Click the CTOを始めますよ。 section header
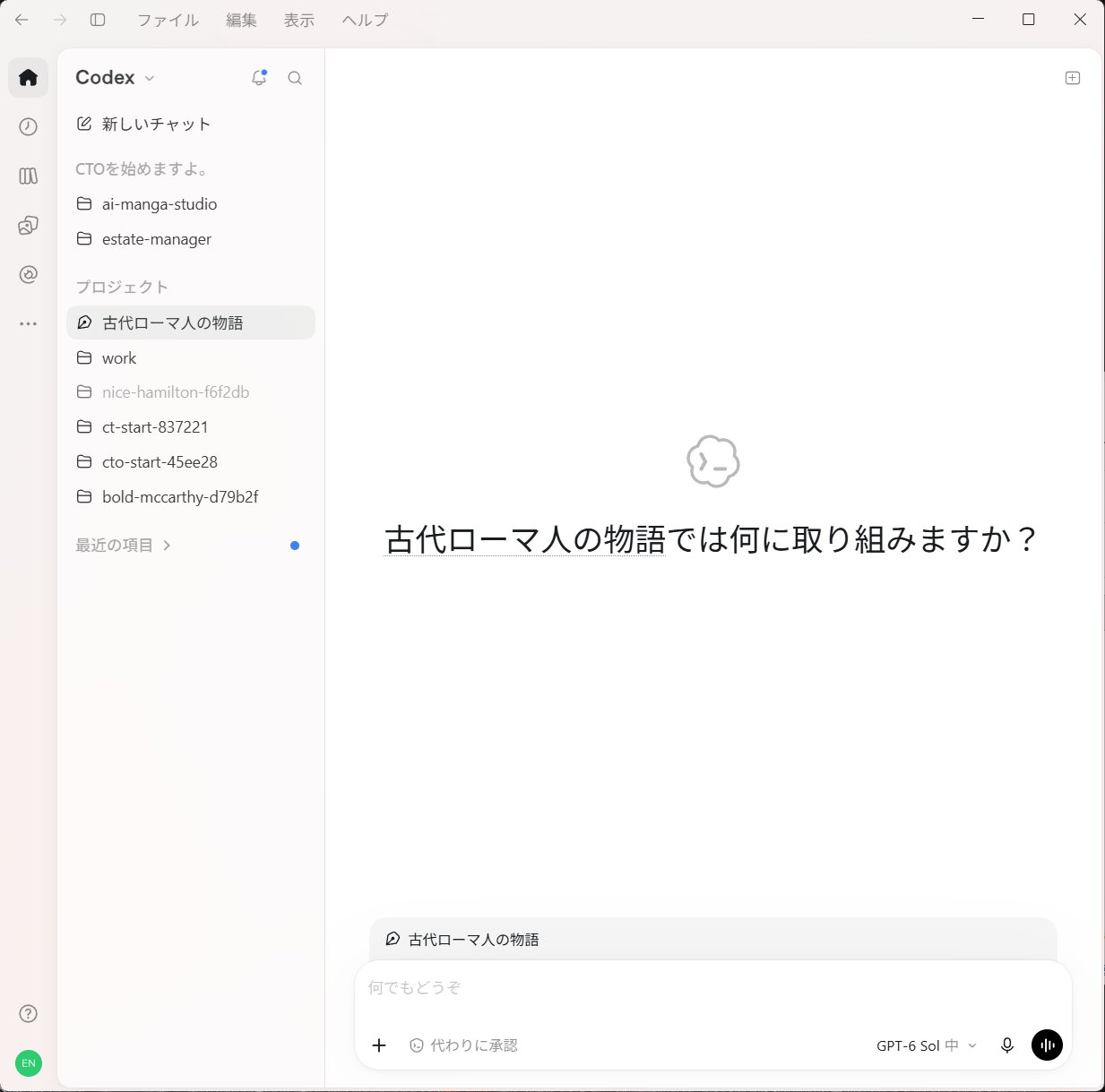The image size is (1105, 1092). tap(143, 168)
